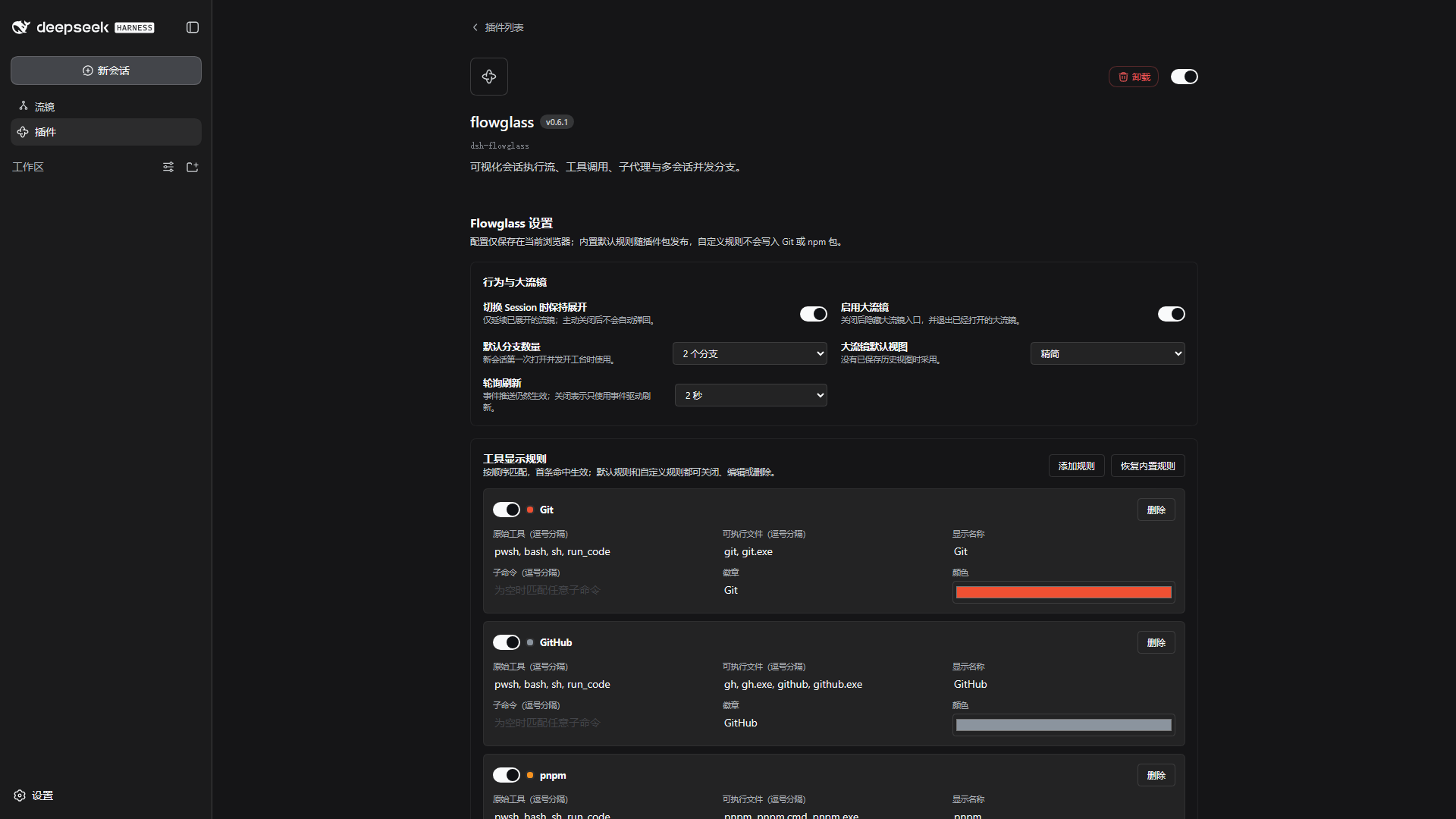
Task: Click the 添加规则 button
Action: (1077, 466)
